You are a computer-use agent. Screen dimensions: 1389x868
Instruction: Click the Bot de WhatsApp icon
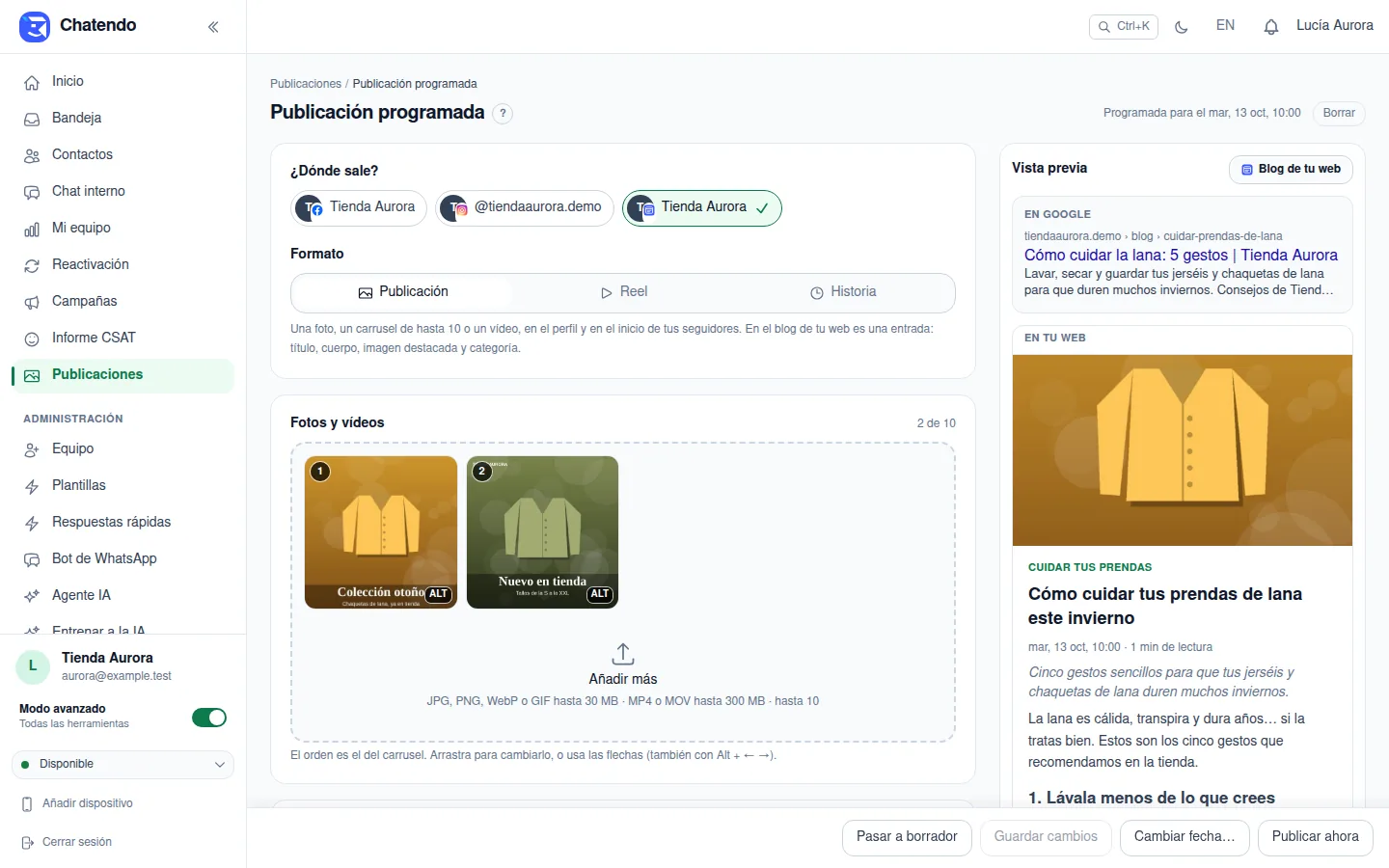click(x=32, y=560)
